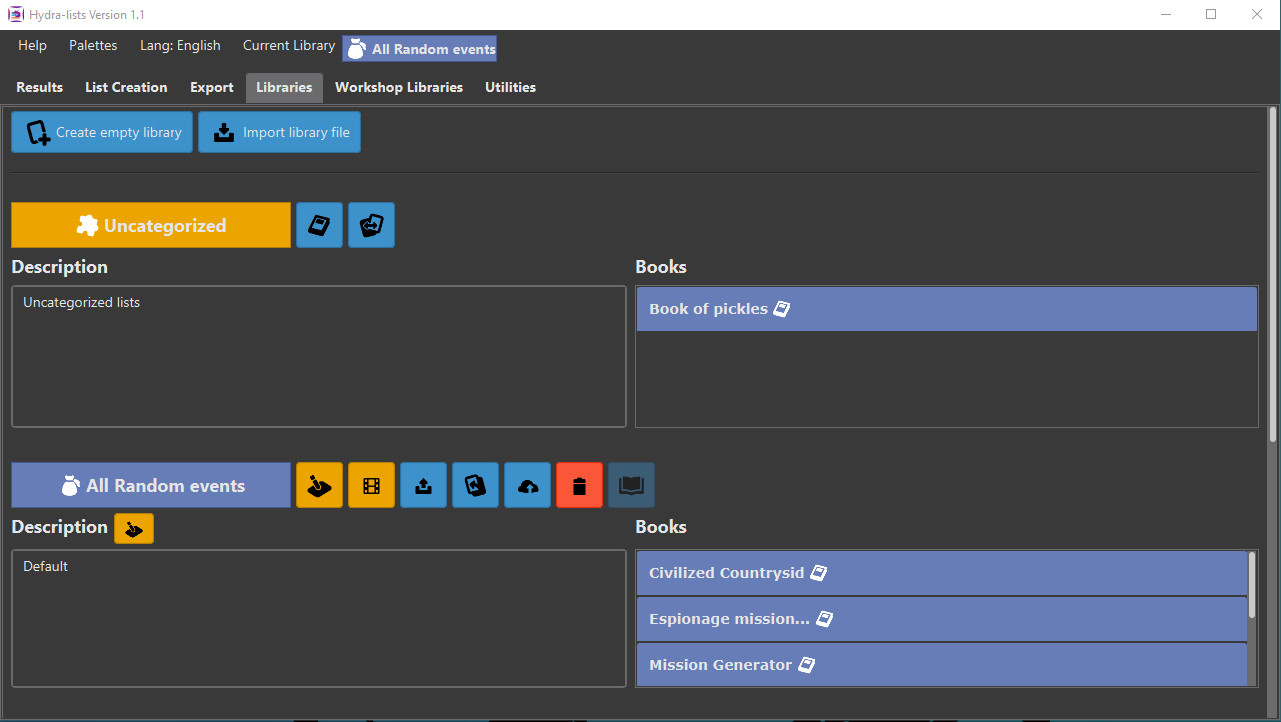Click the cloud upload icon for All Random events
This screenshot has width=1281, height=722.
click(527, 485)
